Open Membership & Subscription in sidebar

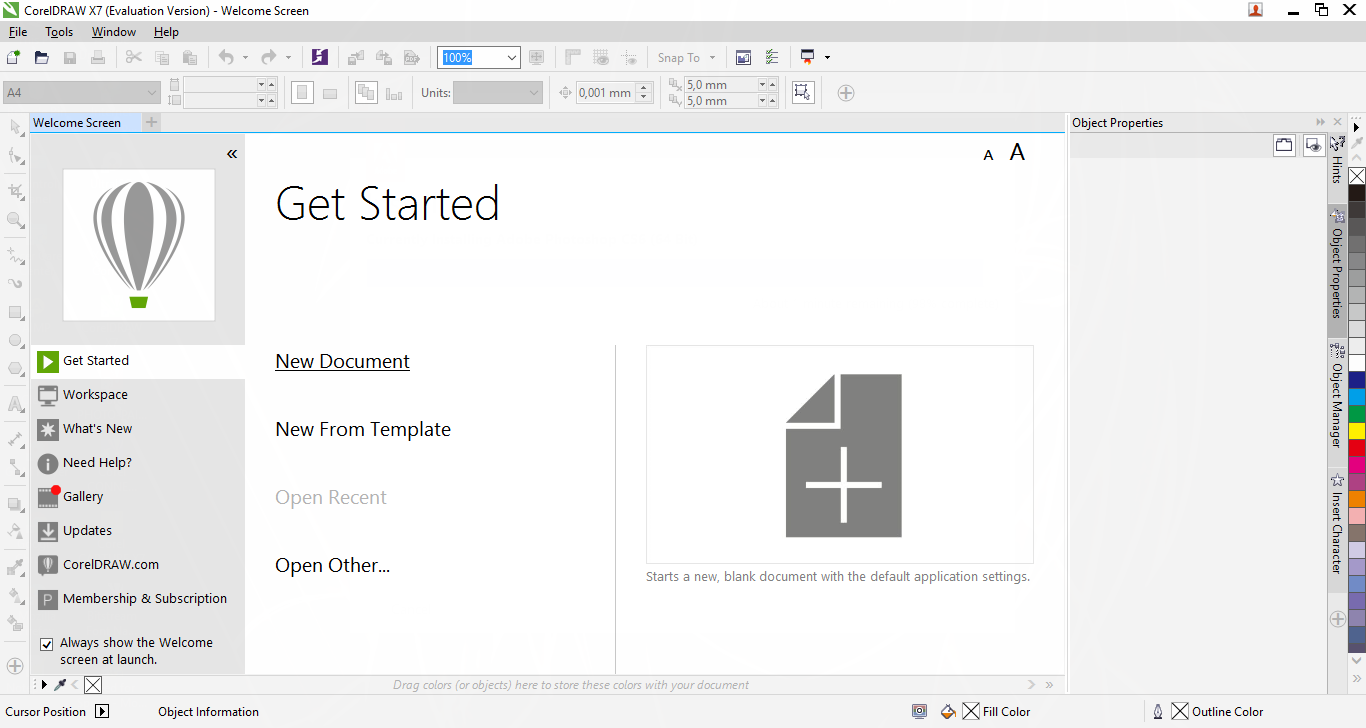click(138, 599)
